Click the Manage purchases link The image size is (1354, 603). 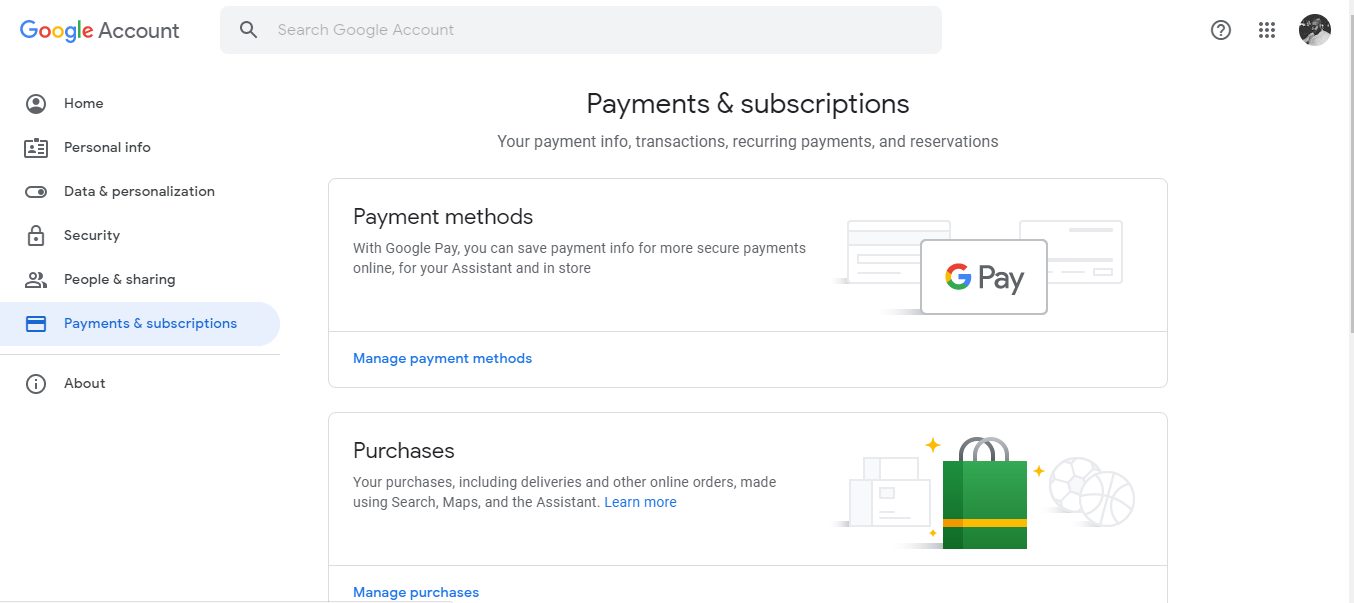click(x=416, y=592)
